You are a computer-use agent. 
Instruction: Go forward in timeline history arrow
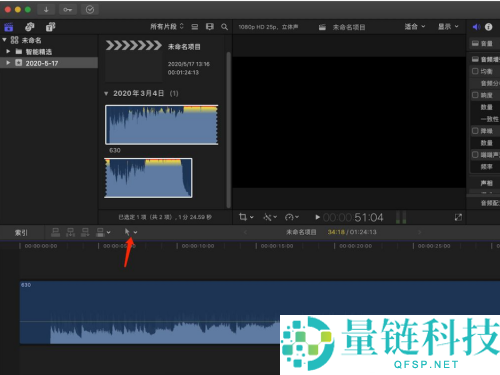420,232
